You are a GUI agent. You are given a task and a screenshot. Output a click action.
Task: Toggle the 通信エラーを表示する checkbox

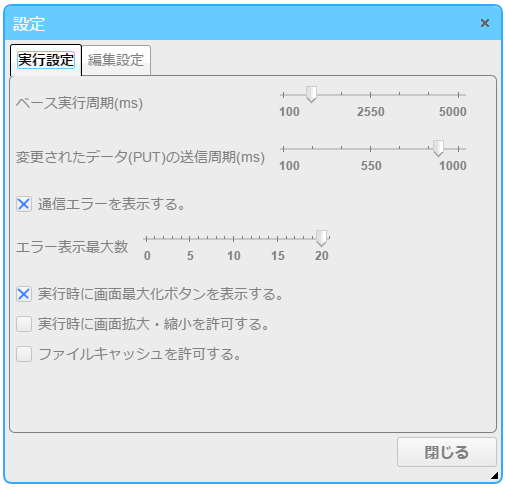(x=24, y=204)
